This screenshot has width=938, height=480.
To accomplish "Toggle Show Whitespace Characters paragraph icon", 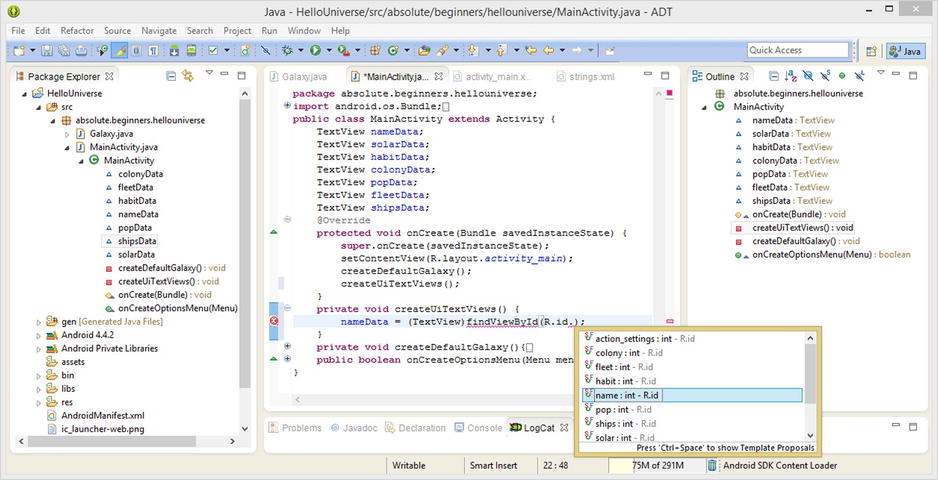I will [x=153, y=51].
